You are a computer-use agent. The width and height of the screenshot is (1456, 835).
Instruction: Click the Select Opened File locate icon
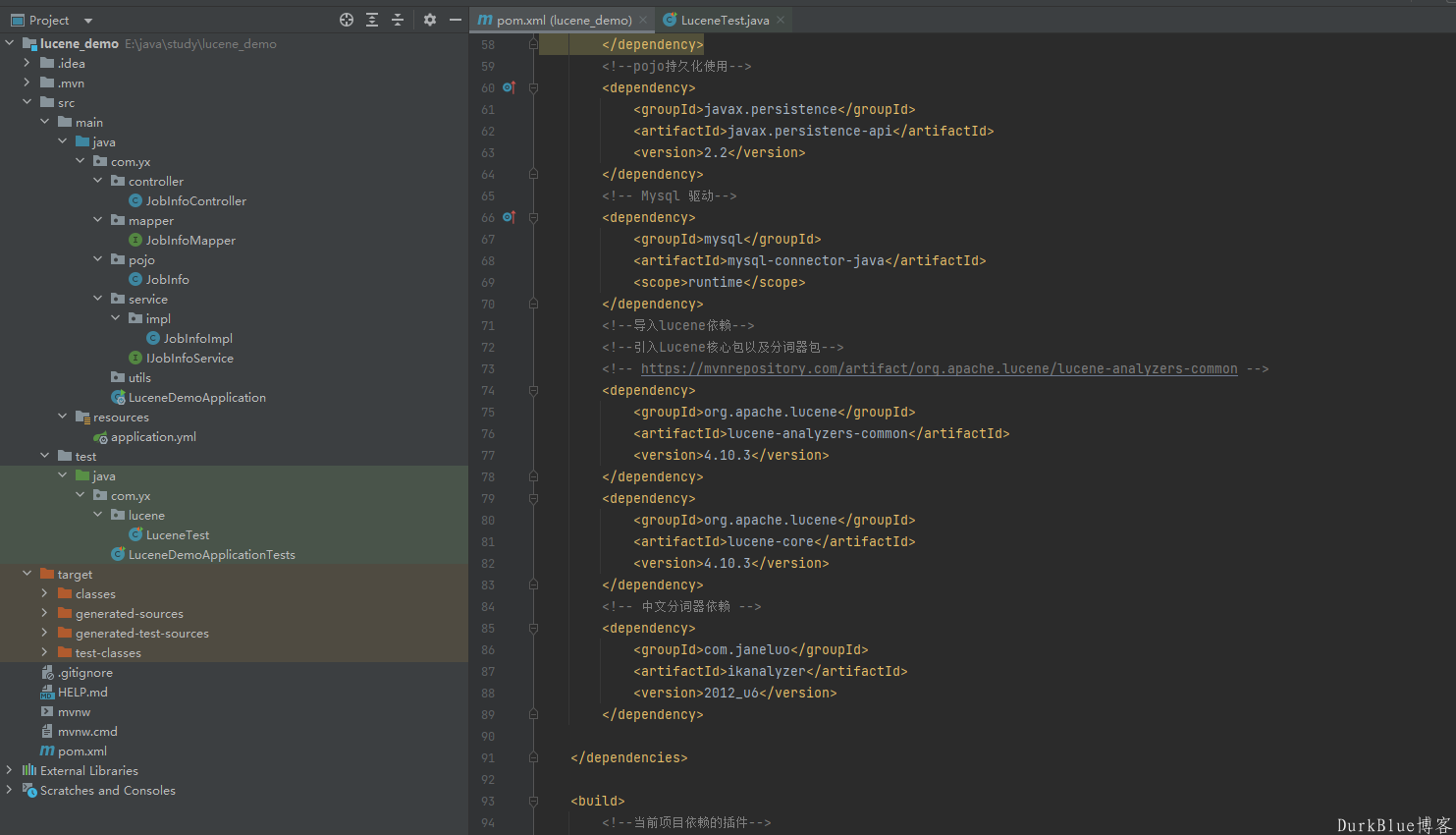[x=347, y=20]
